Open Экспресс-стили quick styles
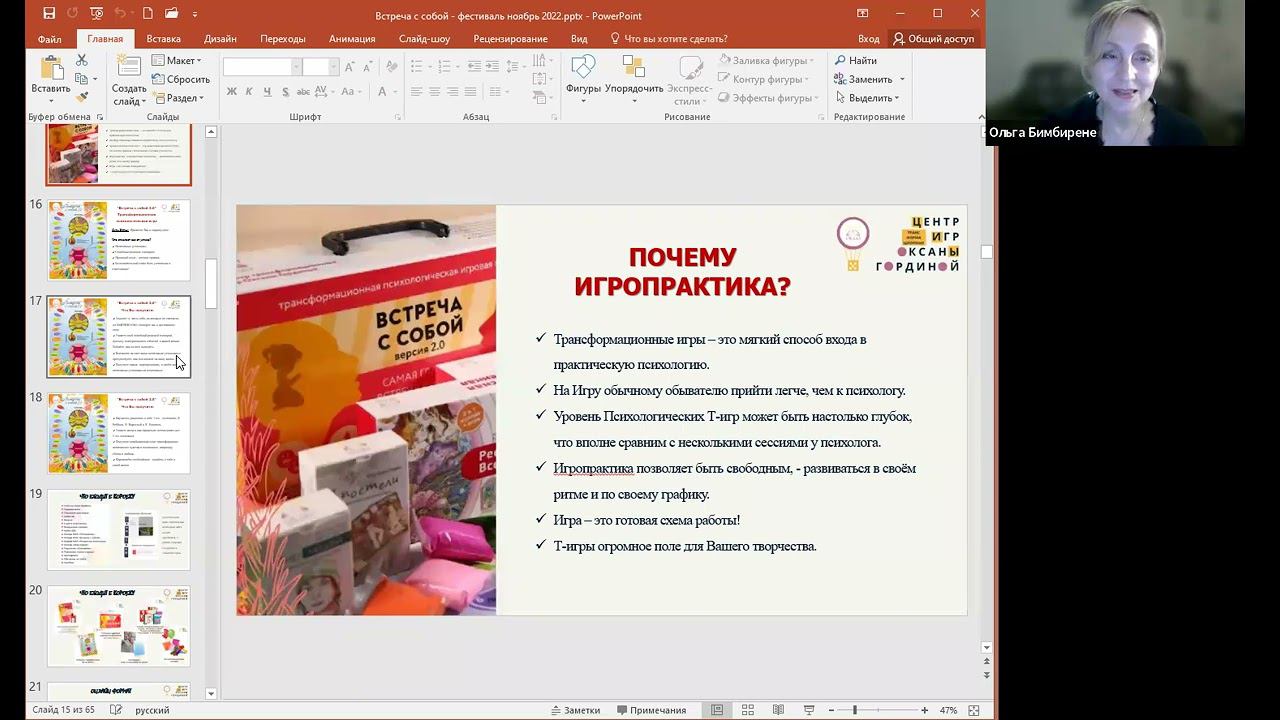 click(690, 78)
